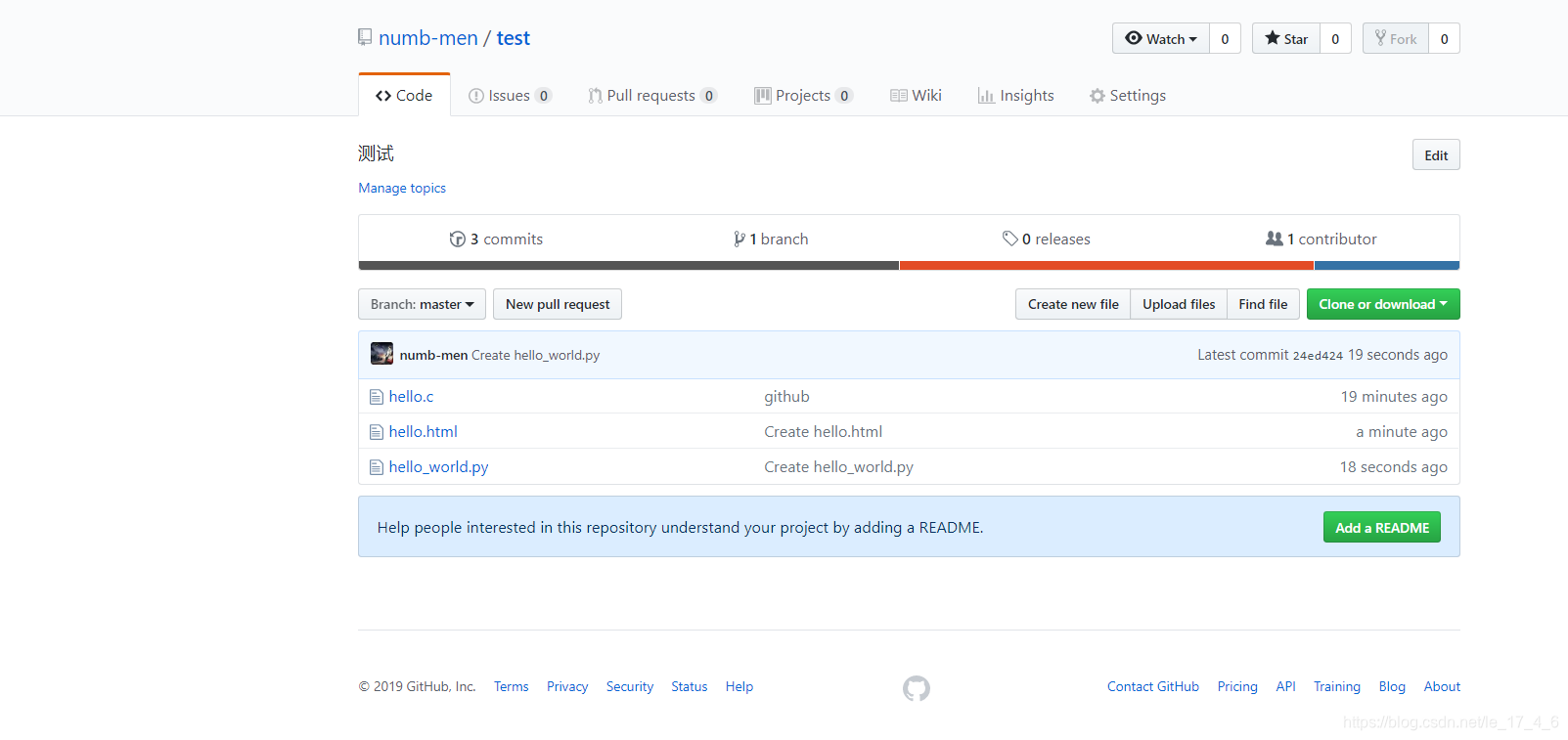This screenshot has height=740, width=1568.
Task: Click the numb-men owner link in title
Action: point(428,38)
